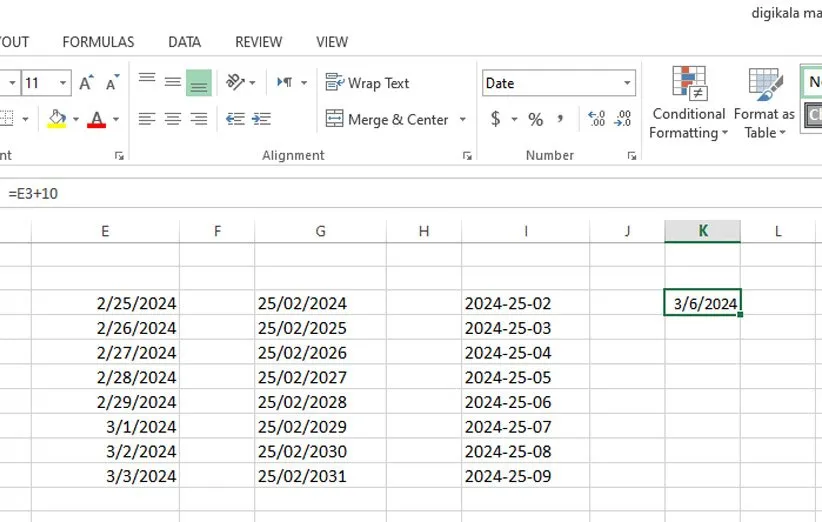
Task: Select cell containing 25/02/2031
Action: pyautogui.click(x=320, y=476)
